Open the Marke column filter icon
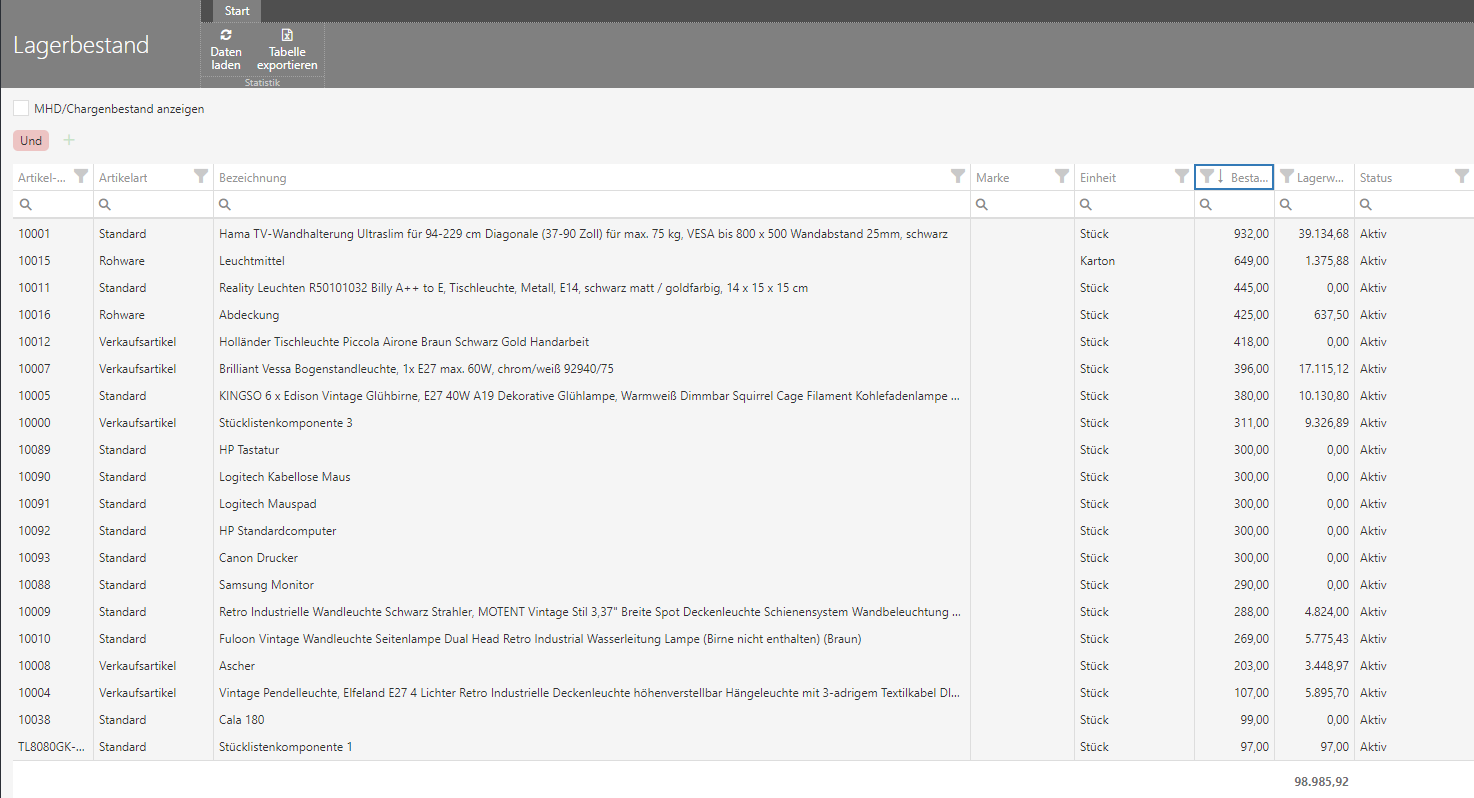Screen dimensions: 1474x798 [x=1062, y=177]
